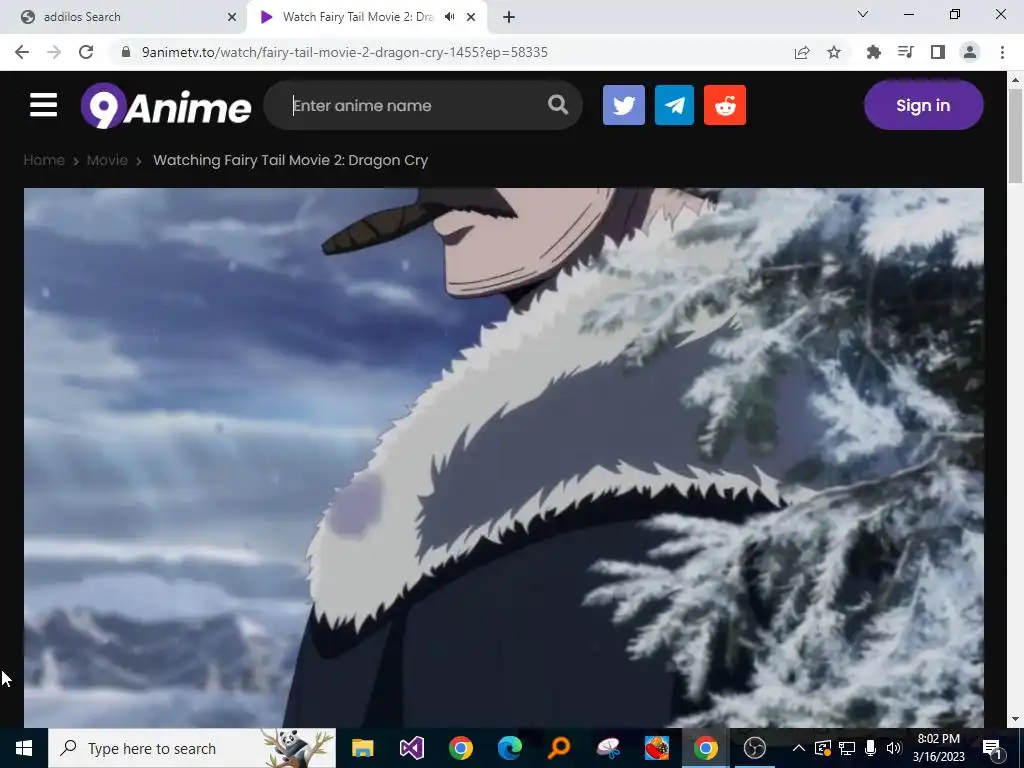Image resolution: width=1024 pixels, height=768 pixels.
Task: Open the Reddit share button
Action: click(x=725, y=105)
